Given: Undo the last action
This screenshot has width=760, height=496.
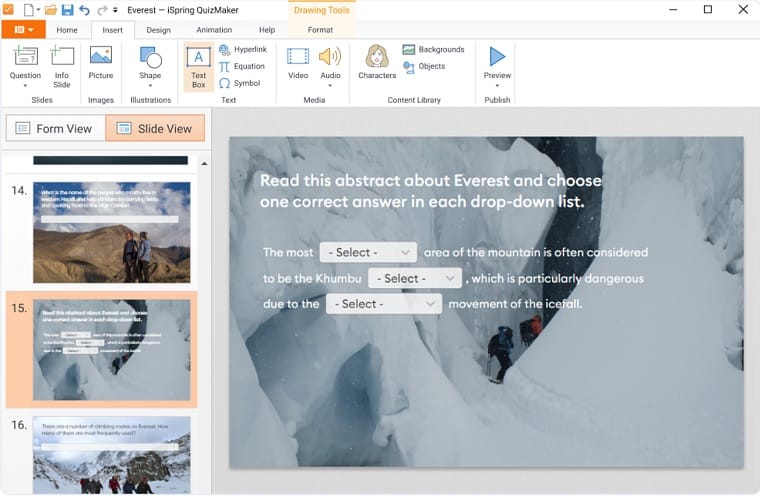Looking at the screenshot, I should tap(84, 10).
